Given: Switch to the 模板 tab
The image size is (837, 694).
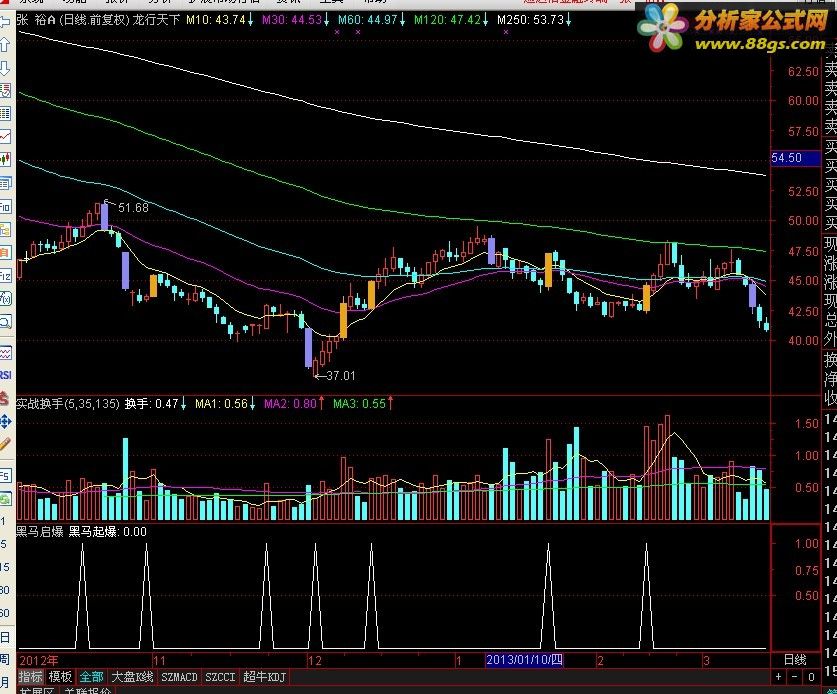Looking at the screenshot, I should pos(60,677).
